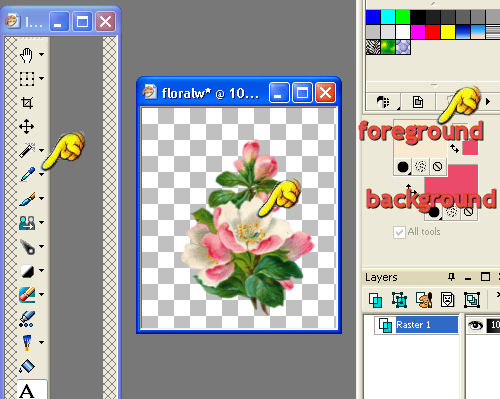
Task: Select the Move tool
Action: 27,127
